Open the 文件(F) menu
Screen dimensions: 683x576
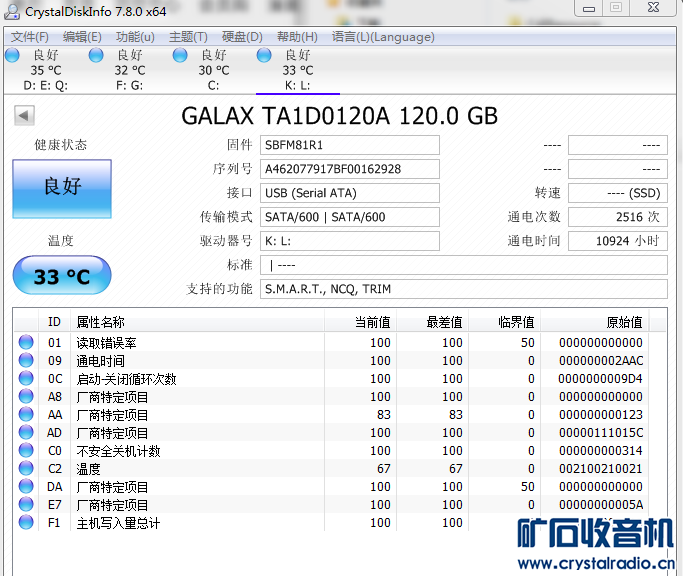(x=30, y=37)
